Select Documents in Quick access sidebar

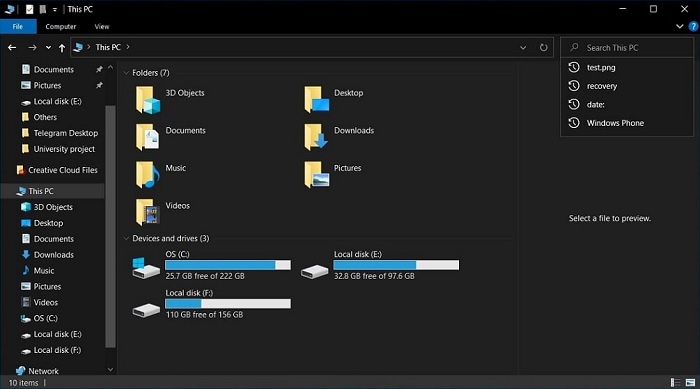(54, 69)
